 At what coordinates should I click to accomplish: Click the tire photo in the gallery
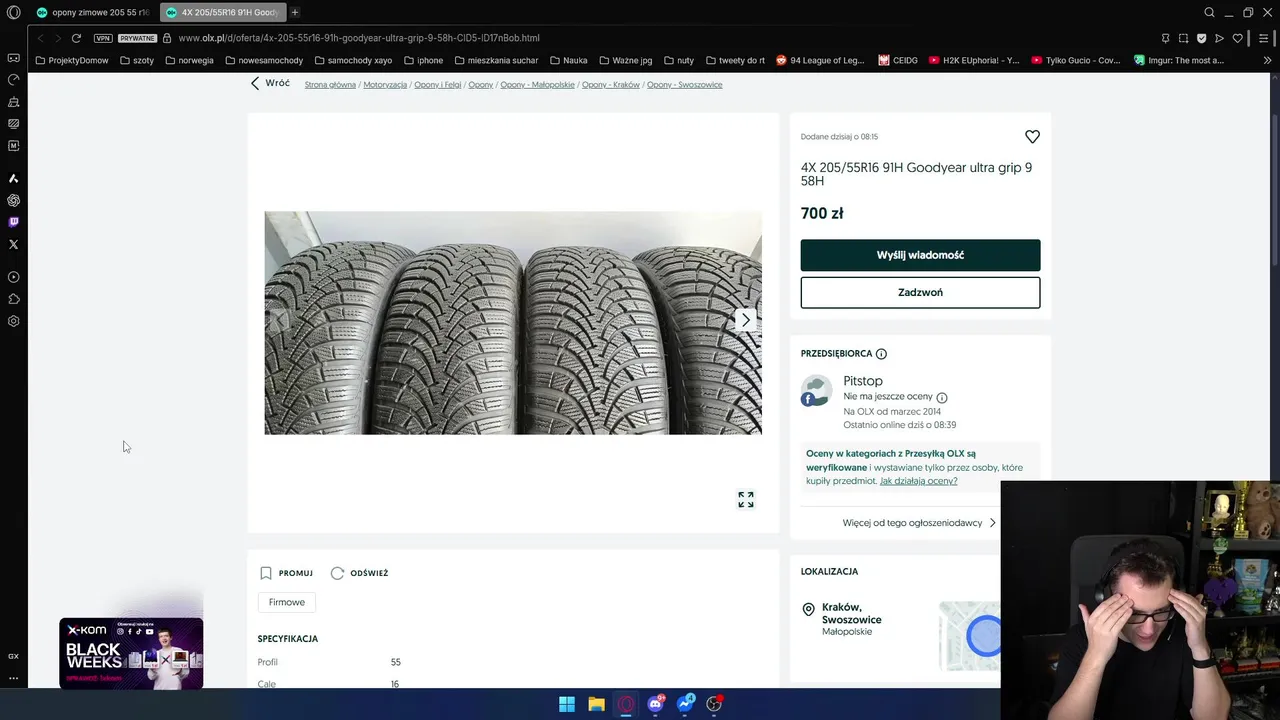pos(513,322)
